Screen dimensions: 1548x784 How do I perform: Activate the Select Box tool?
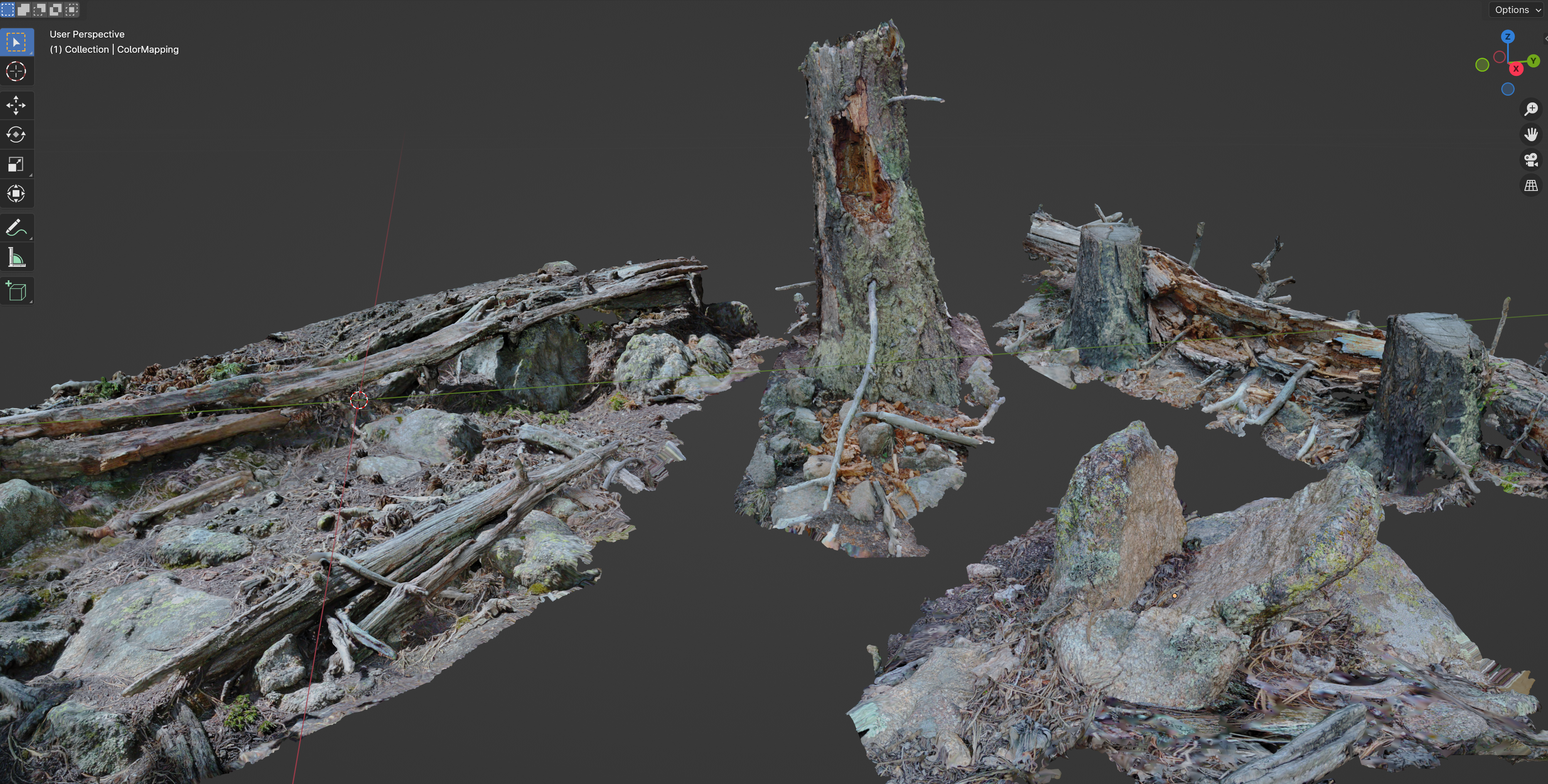(16, 42)
